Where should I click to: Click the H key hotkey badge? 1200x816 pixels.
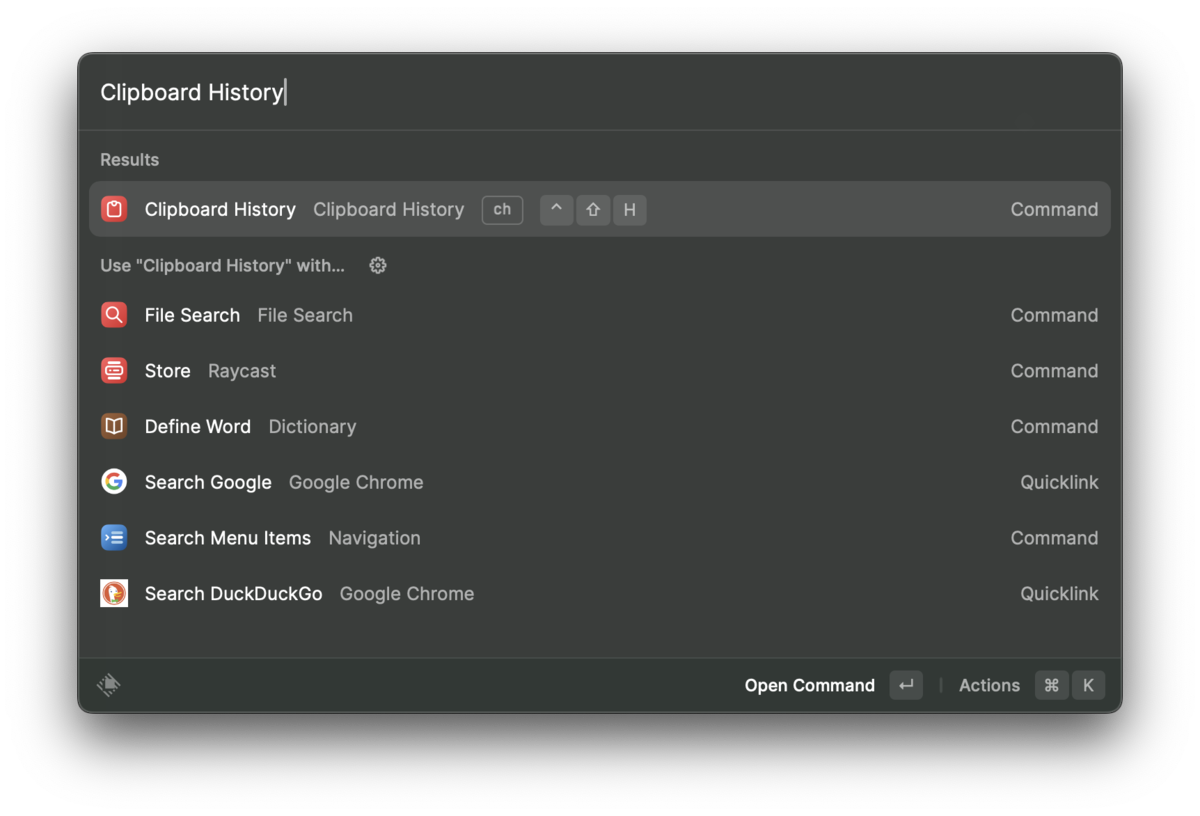coord(630,209)
